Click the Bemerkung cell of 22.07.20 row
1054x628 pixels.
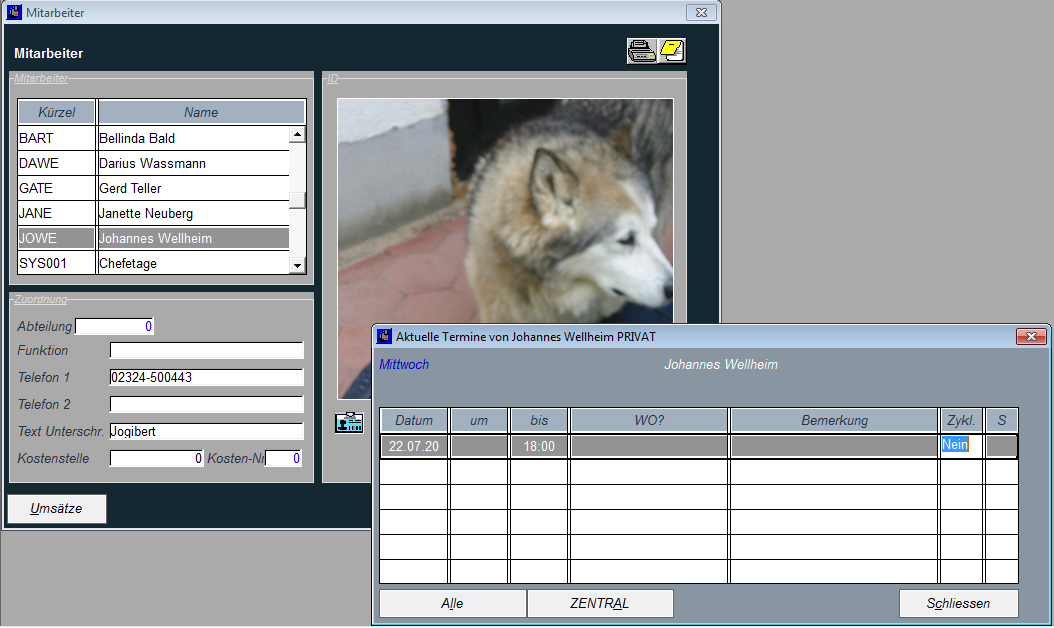click(834, 446)
